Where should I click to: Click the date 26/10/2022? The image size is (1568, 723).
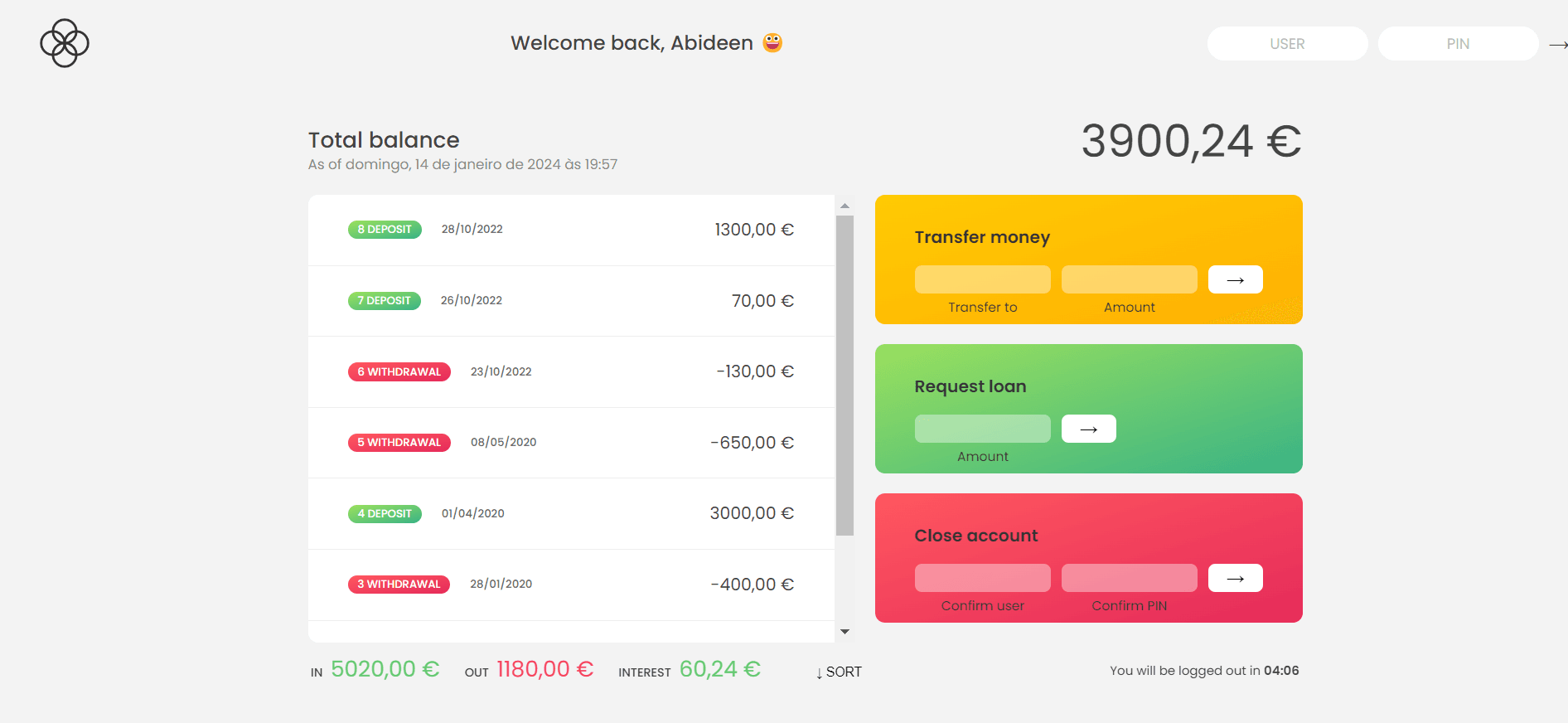471,301
